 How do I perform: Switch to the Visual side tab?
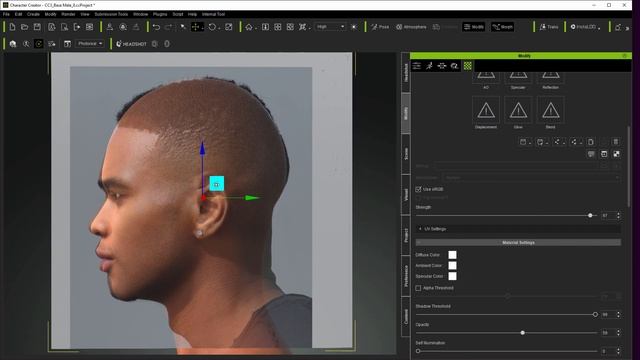point(406,194)
